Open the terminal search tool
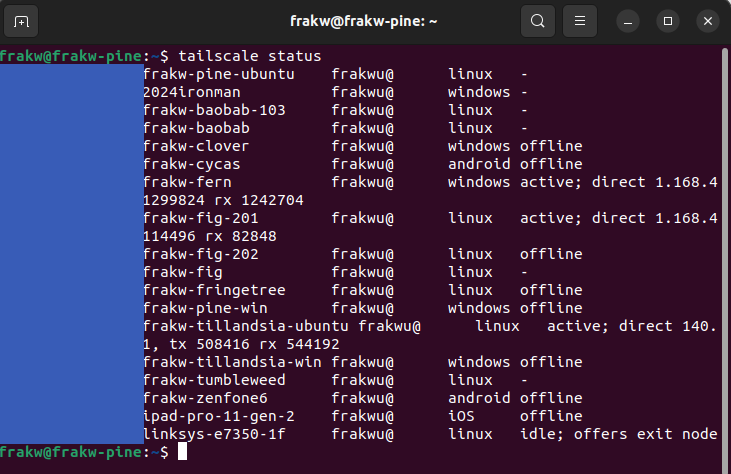The height and width of the screenshot is (474, 731). click(x=538, y=21)
